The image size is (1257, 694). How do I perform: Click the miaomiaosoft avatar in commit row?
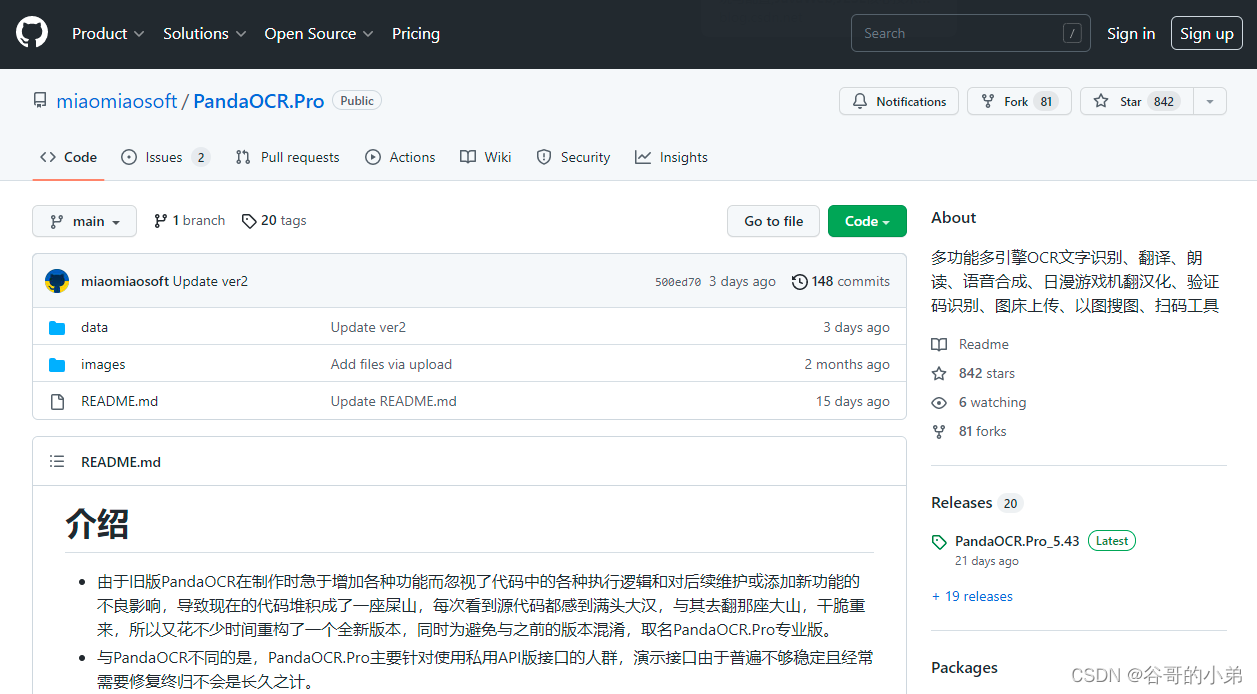[57, 281]
